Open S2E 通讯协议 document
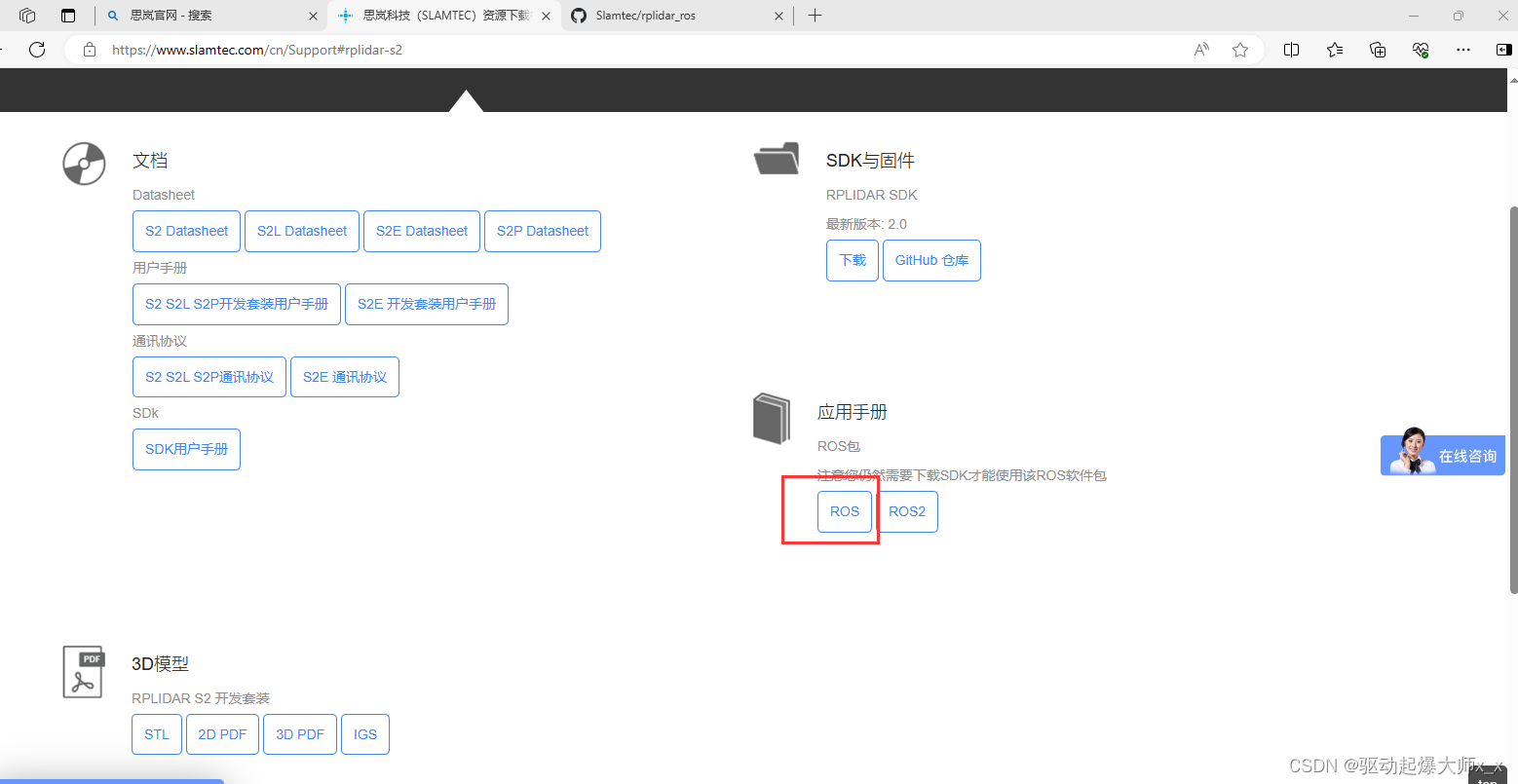The height and width of the screenshot is (784, 1518). click(345, 377)
